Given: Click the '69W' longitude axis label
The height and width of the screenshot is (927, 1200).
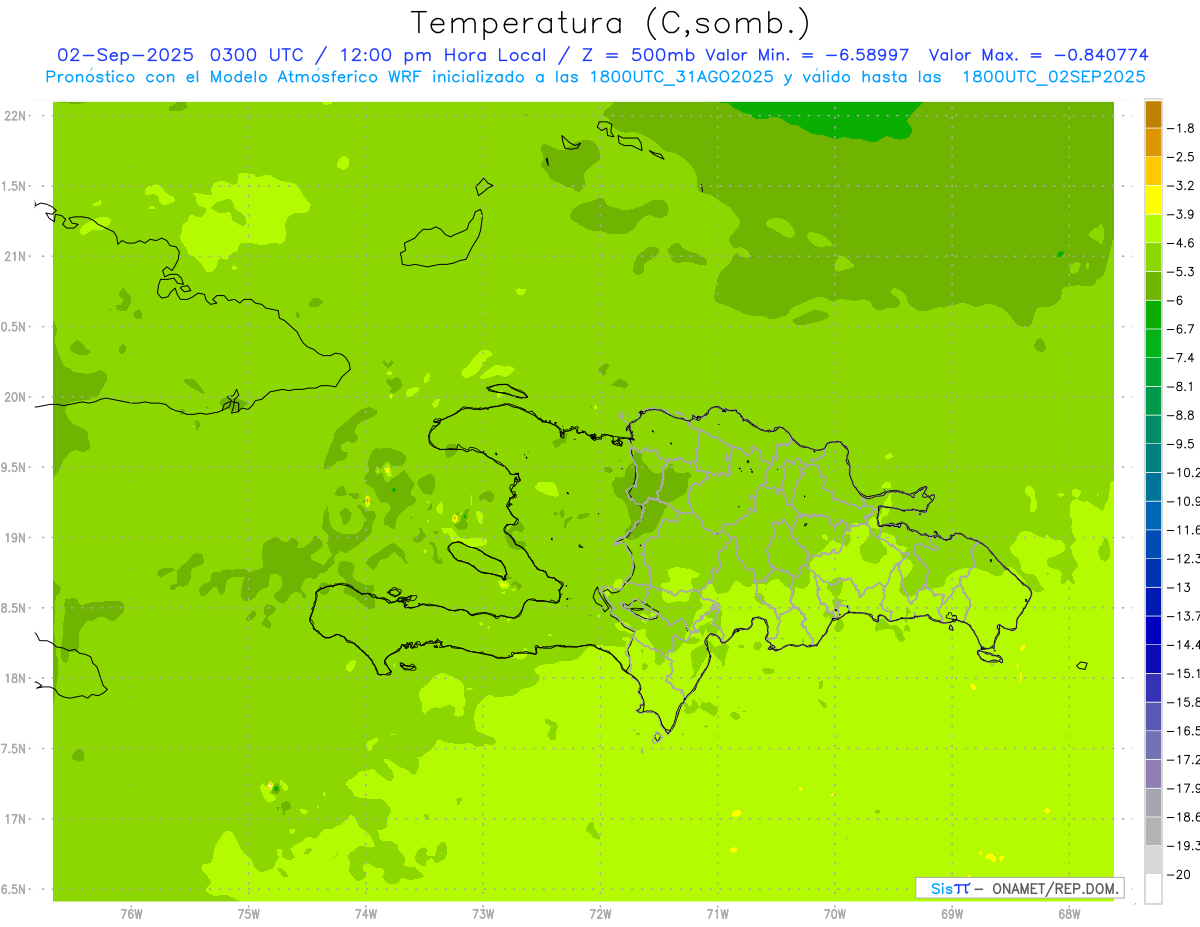Looking at the screenshot, I should (x=952, y=913).
